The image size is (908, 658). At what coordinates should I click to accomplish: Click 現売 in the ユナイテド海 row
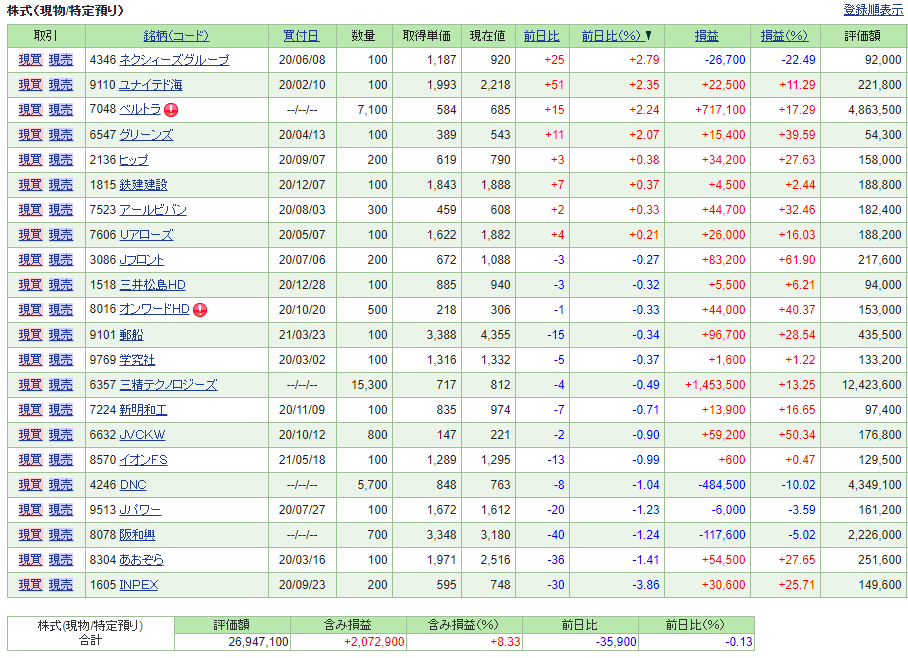coord(61,85)
